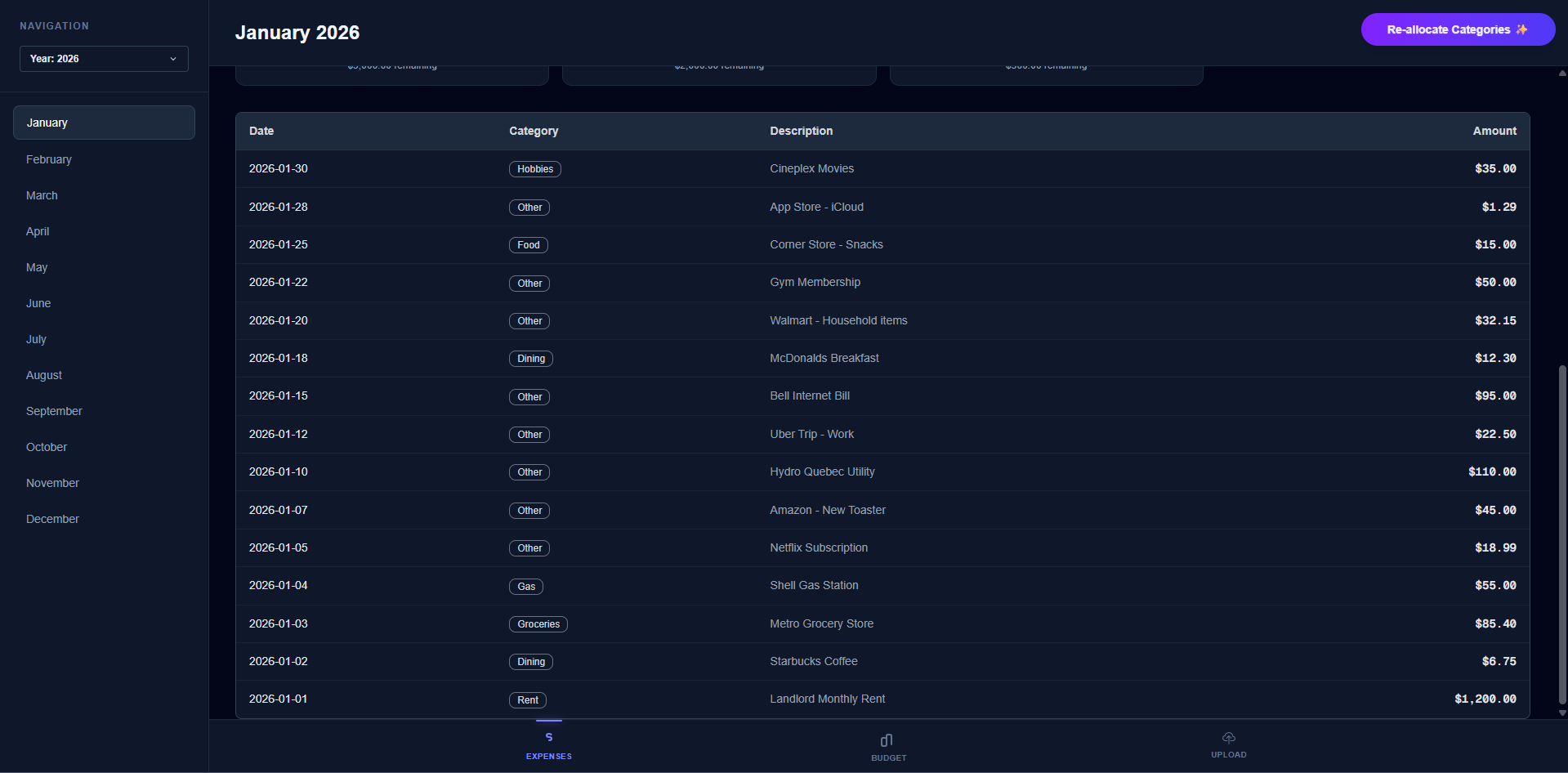The width and height of the screenshot is (1568, 773).
Task: Click the scrollbar up arrow
Action: (x=1562, y=73)
